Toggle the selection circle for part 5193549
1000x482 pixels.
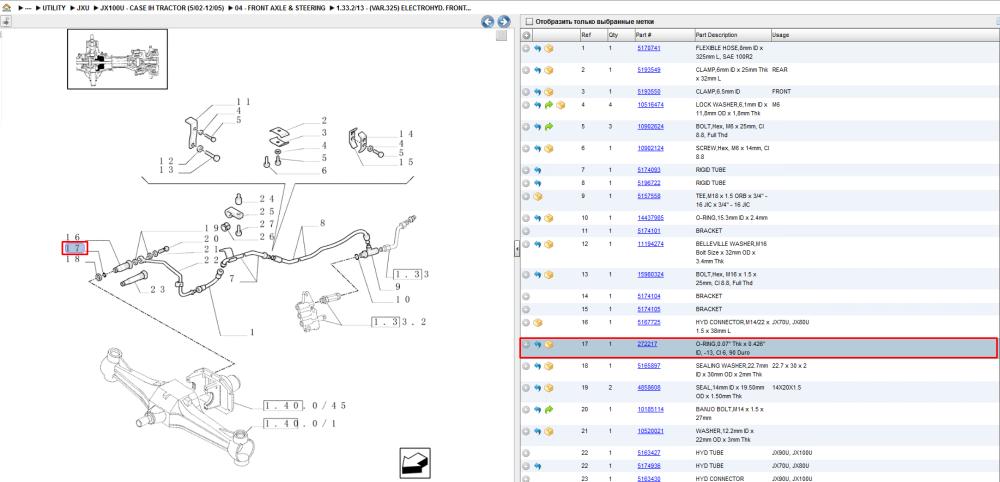[x=526, y=70]
